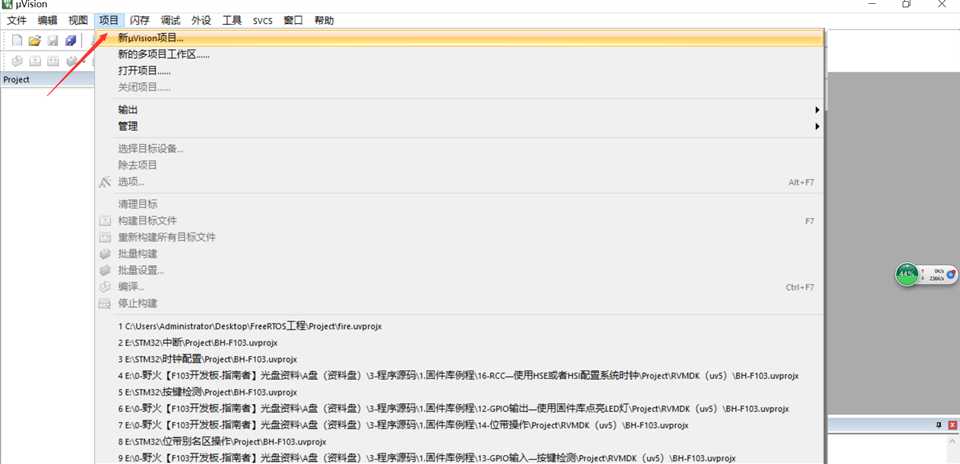Open recent project 3 E:\STM32\时钟配置

tap(459, 359)
